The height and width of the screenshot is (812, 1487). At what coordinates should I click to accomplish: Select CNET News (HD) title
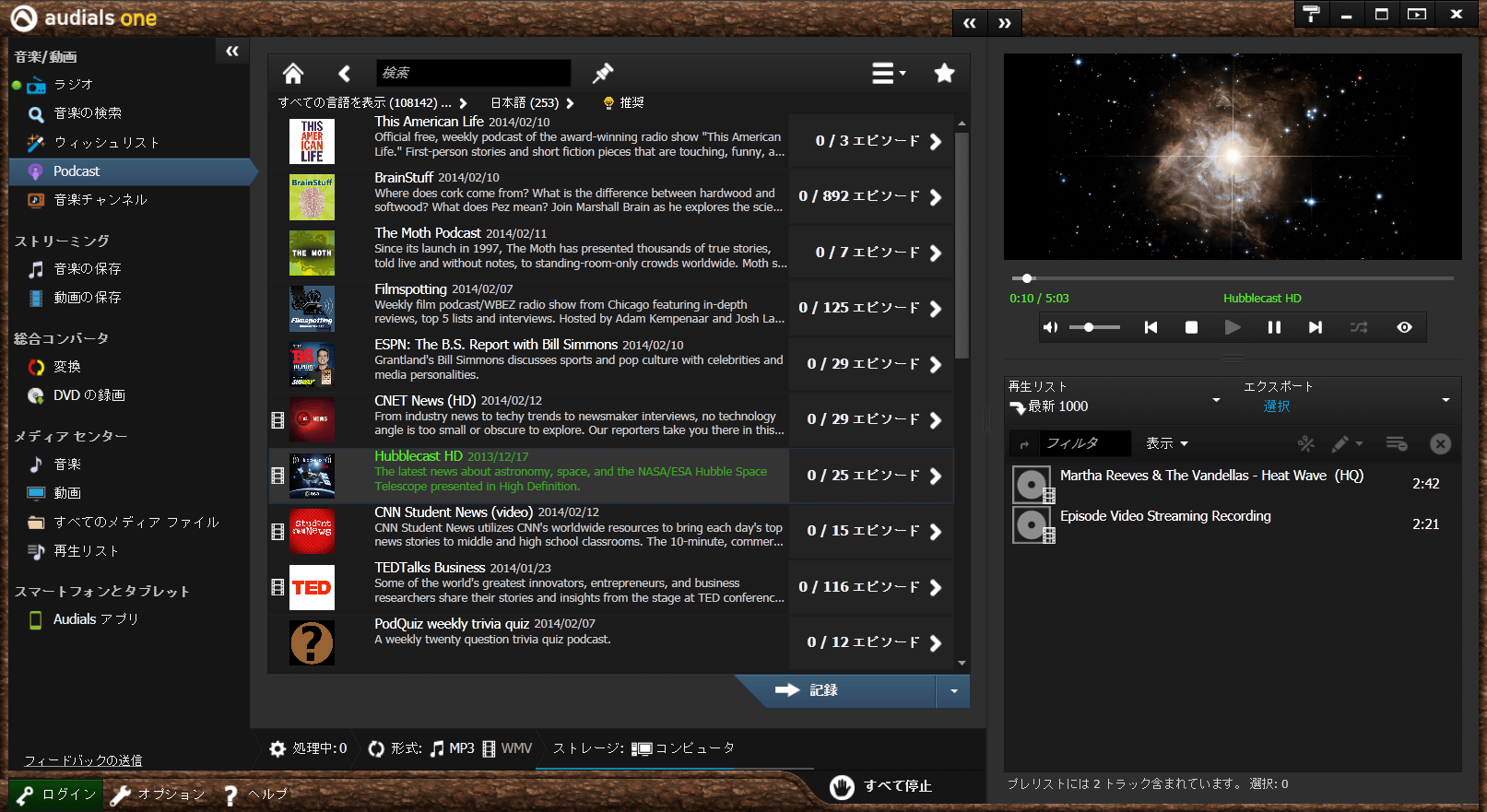tap(425, 400)
